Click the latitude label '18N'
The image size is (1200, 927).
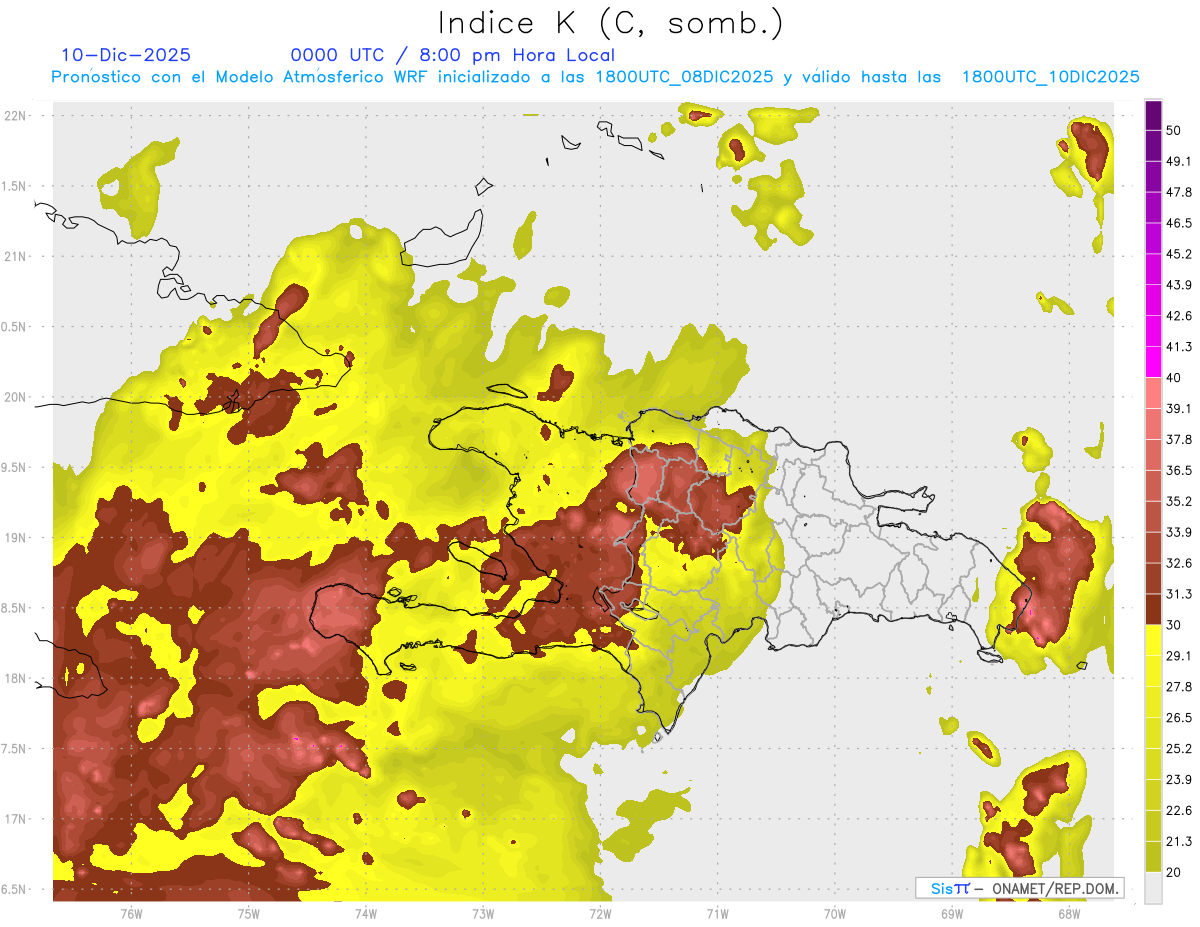pos(16,679)
